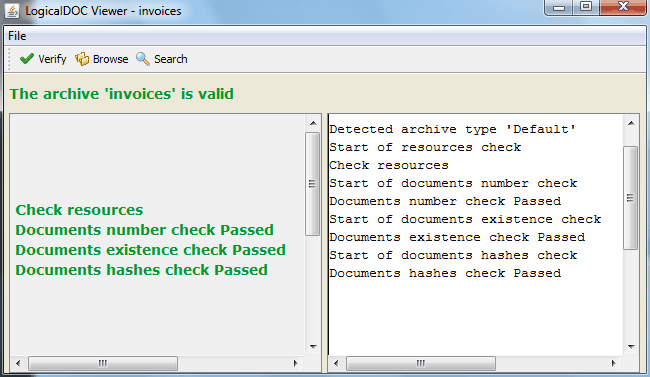Click the right panel horizontal scrollbar thumb
Viewport: 650px width, 377px height.
421,363
